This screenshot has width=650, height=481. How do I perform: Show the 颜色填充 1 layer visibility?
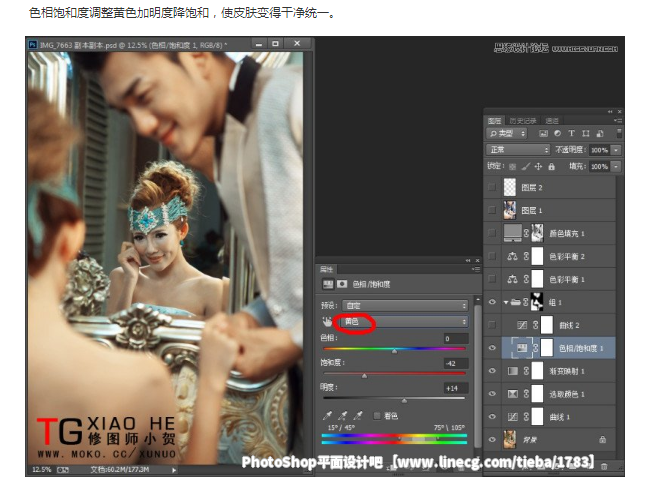[492, 233]
